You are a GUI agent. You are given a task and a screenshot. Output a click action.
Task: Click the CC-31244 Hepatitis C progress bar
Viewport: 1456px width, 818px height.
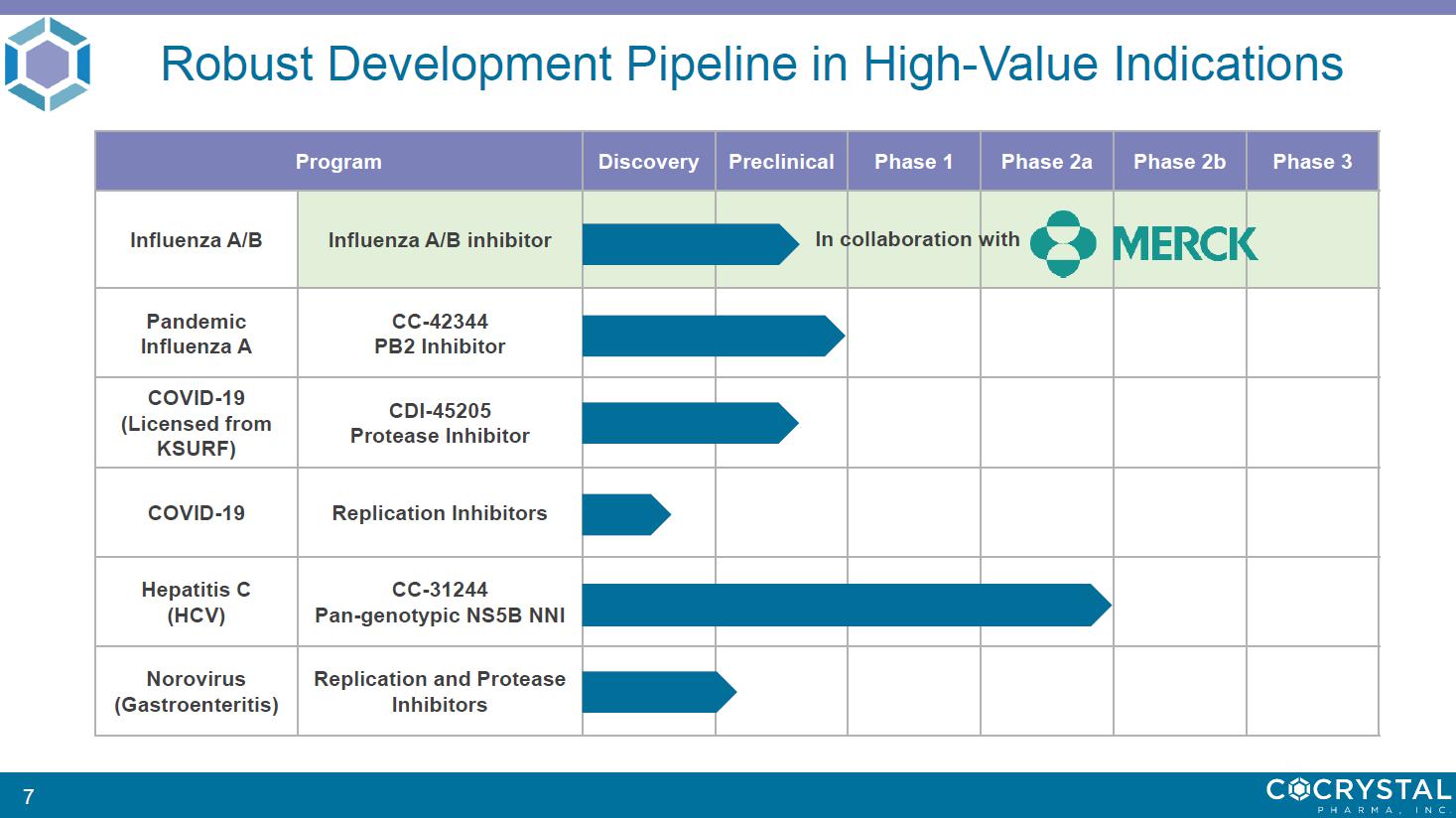click(845, 606)
